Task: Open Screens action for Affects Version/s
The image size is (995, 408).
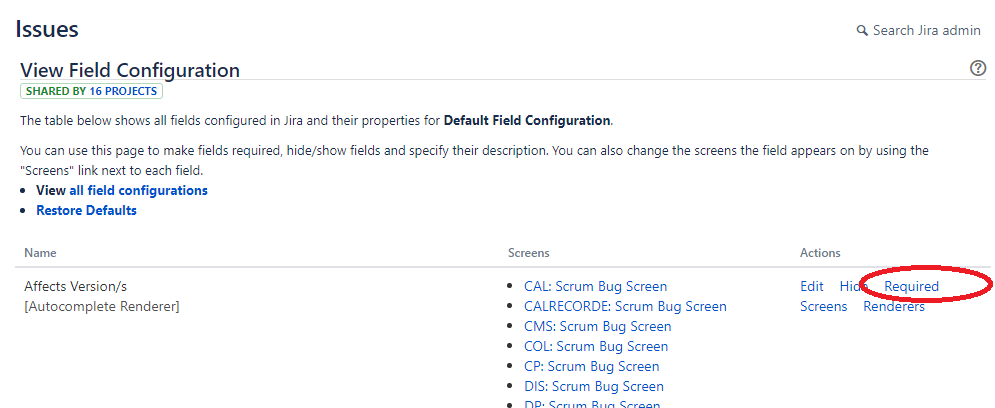Action: pyautogui.click(x=823, y=306)
